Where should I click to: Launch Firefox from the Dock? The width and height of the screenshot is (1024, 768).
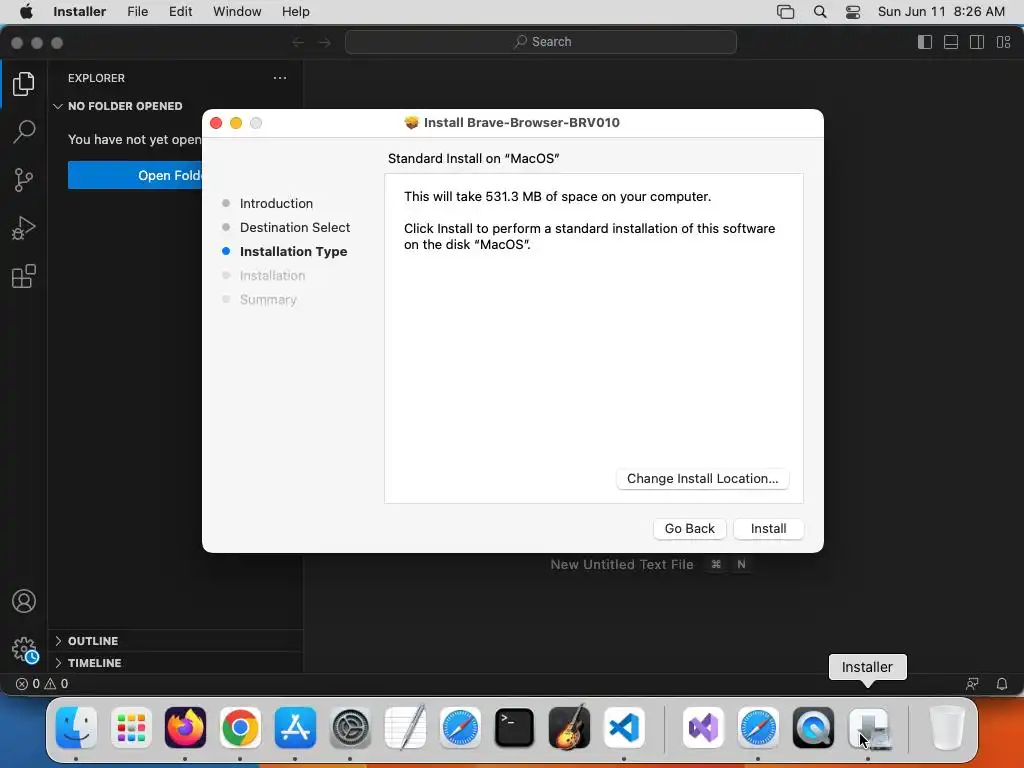185,728
